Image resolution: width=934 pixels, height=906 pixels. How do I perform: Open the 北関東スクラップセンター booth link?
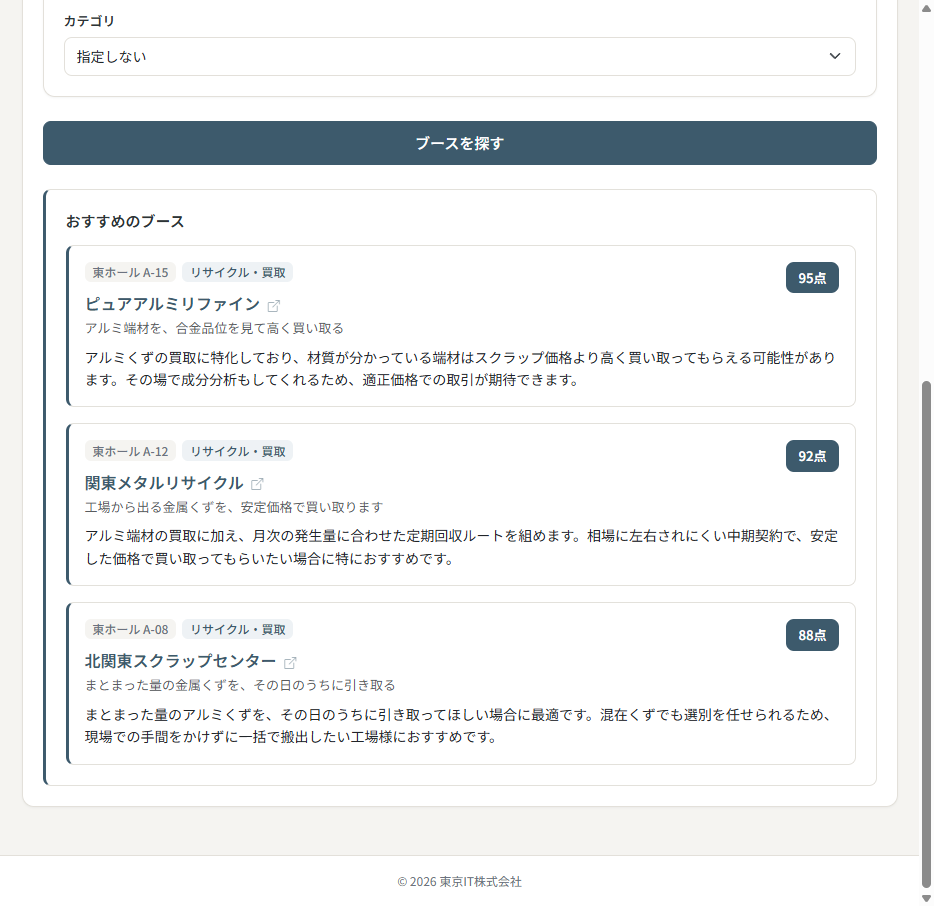click(x=180, y=661)
